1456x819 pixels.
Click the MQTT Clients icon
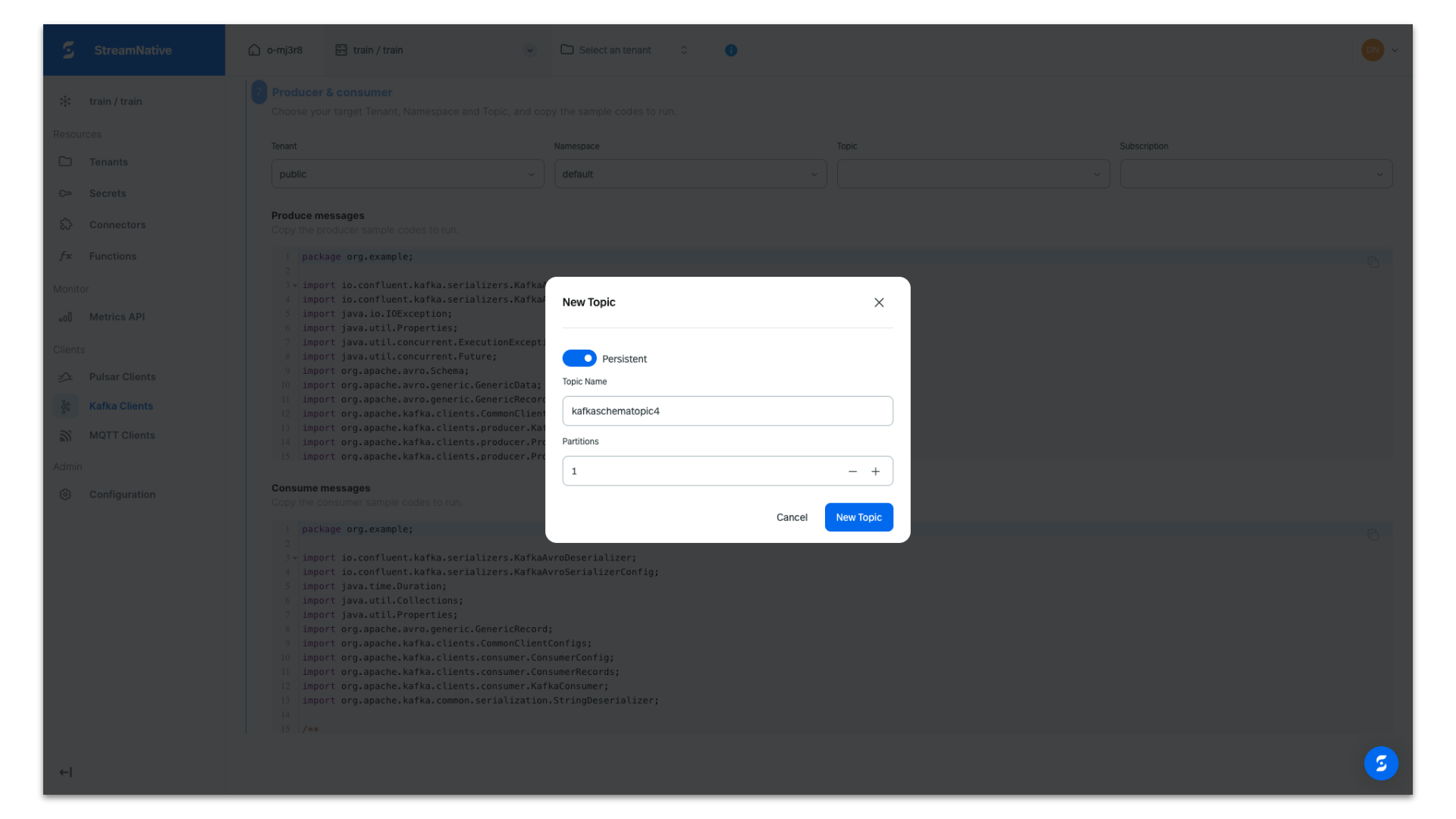pos(65,435)
